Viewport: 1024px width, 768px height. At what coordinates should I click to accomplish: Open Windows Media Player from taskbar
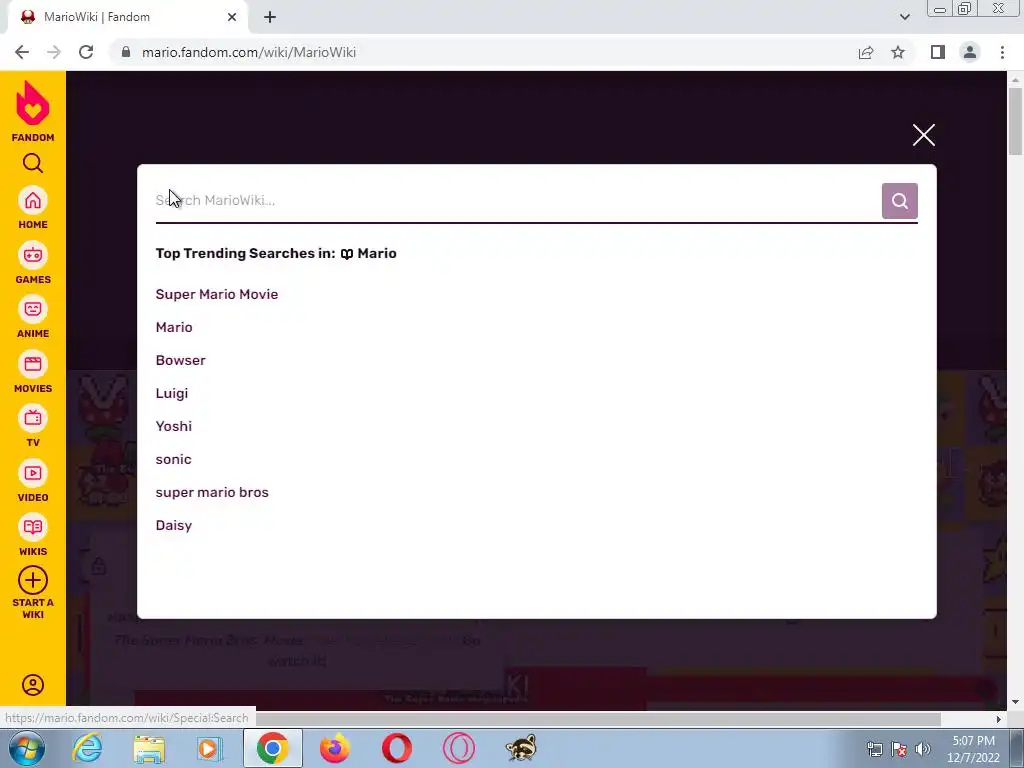click(210, 748)
